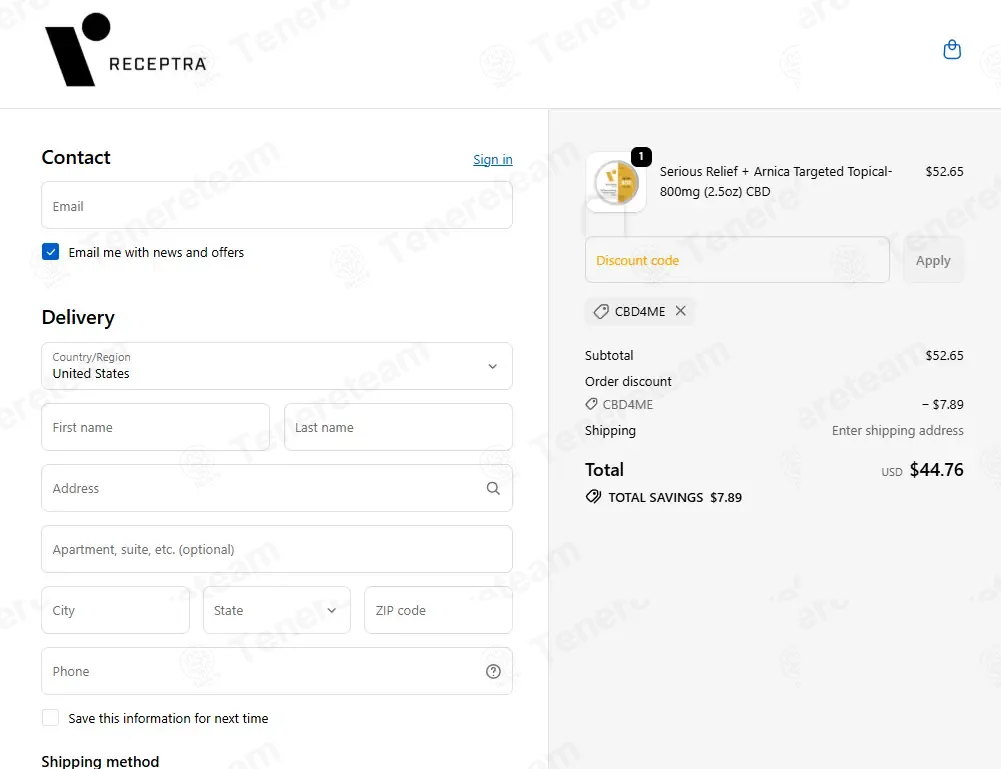Focus the Email input field
Viewport: 1001px width, 769px height.
pyautogui.click(x=276, y=205)
